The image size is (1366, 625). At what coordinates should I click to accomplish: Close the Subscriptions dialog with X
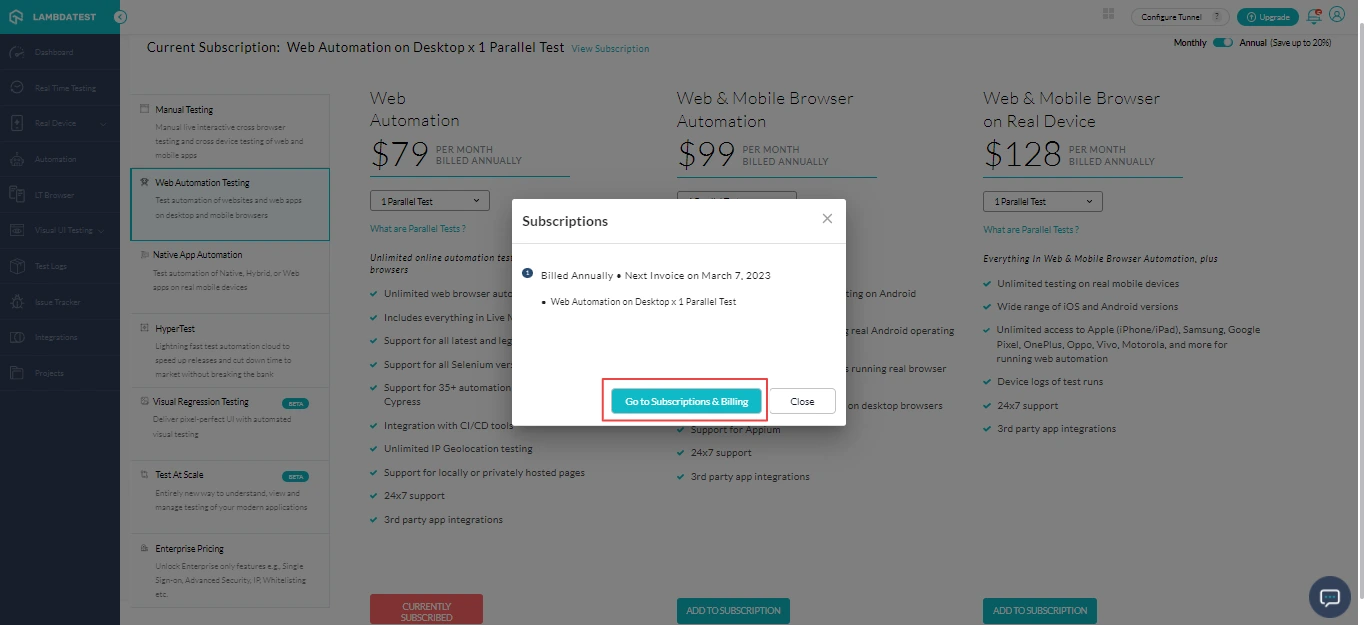(x=827, y=219)
